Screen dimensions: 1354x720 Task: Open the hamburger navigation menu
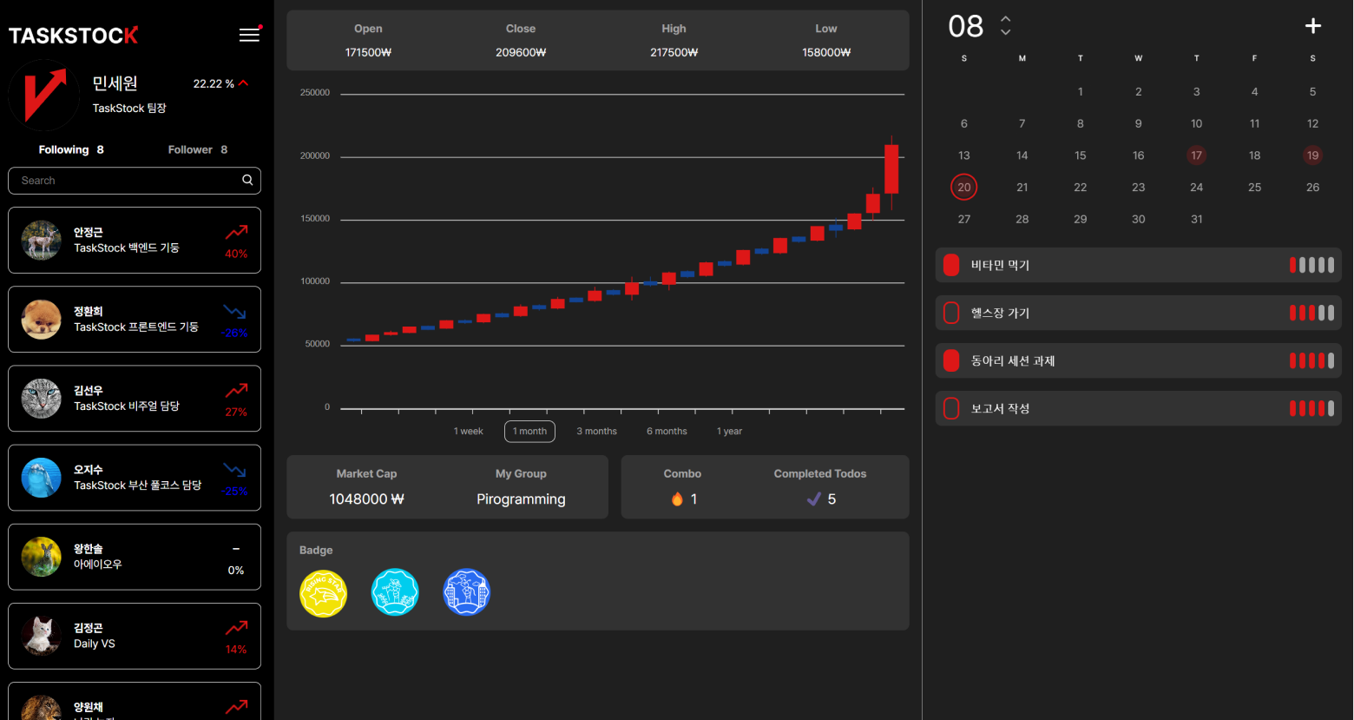coord(249,34)
